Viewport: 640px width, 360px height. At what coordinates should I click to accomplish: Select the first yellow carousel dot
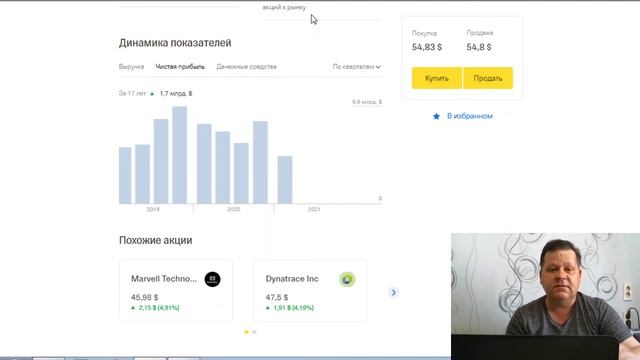click(x=246, y=332)
